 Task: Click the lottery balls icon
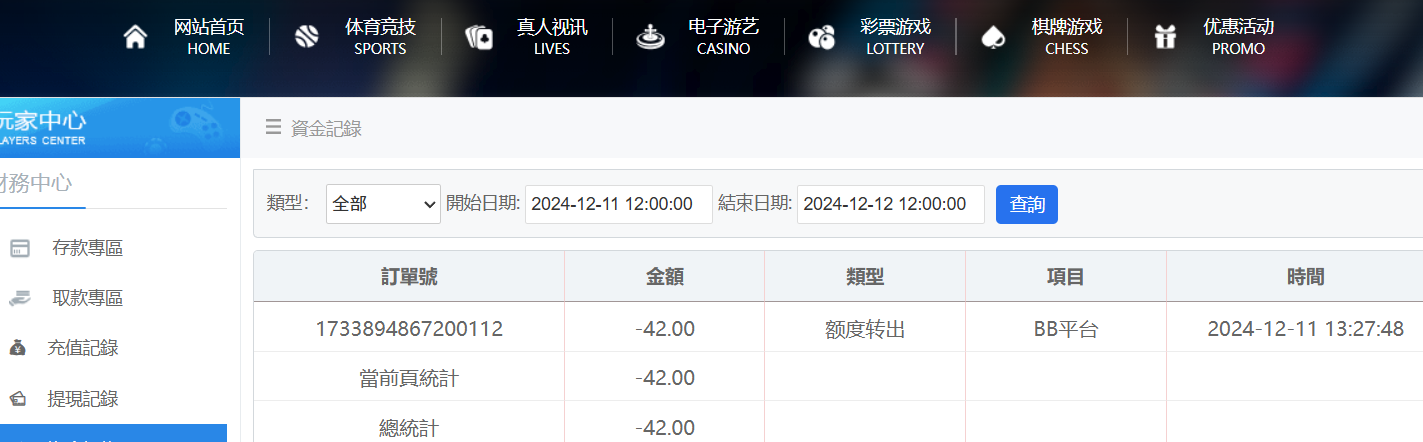pyautogui.click(x=821, y=38)
